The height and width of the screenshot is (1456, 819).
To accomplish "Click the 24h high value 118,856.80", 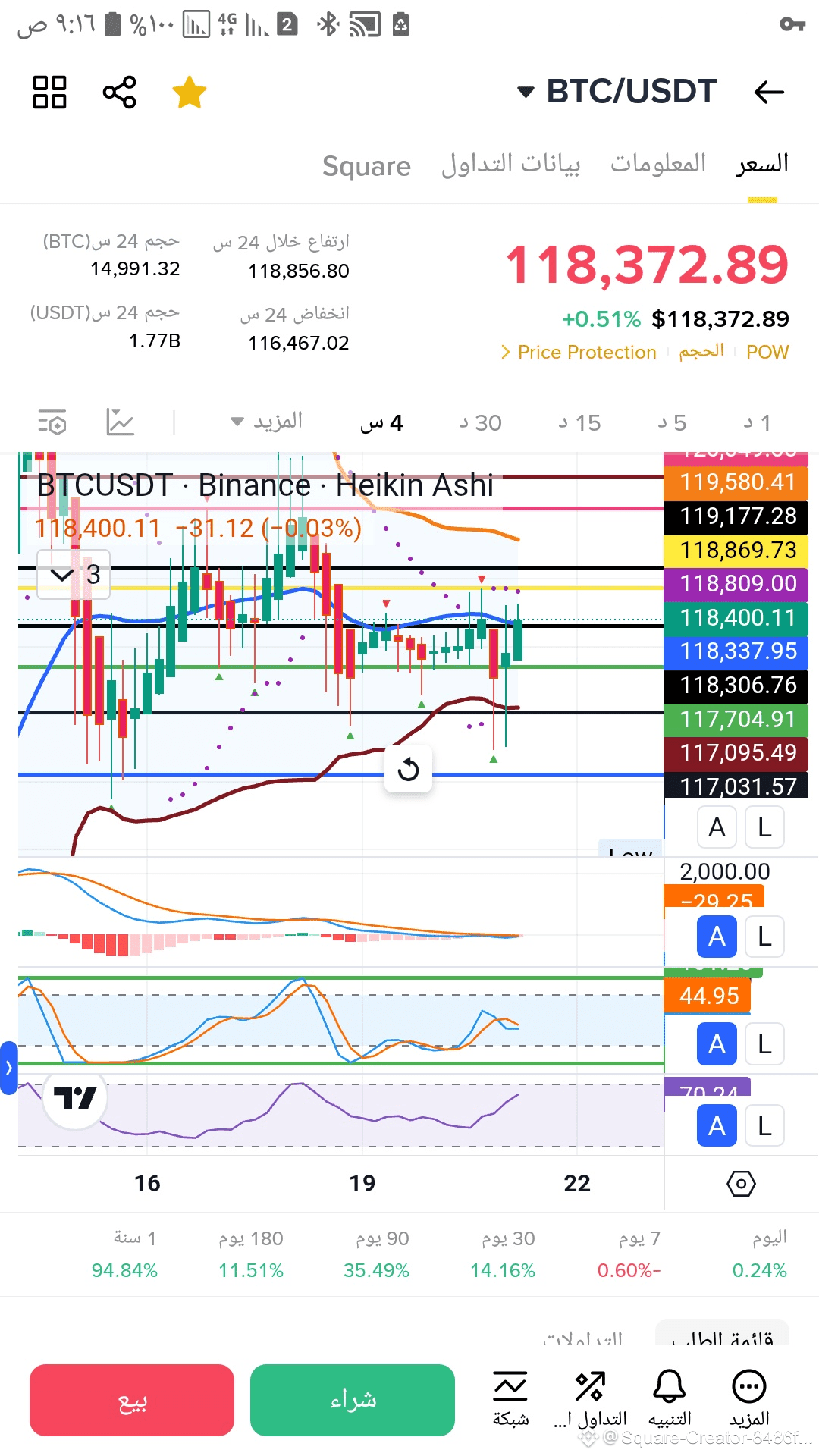I will (x=299, y=271).
